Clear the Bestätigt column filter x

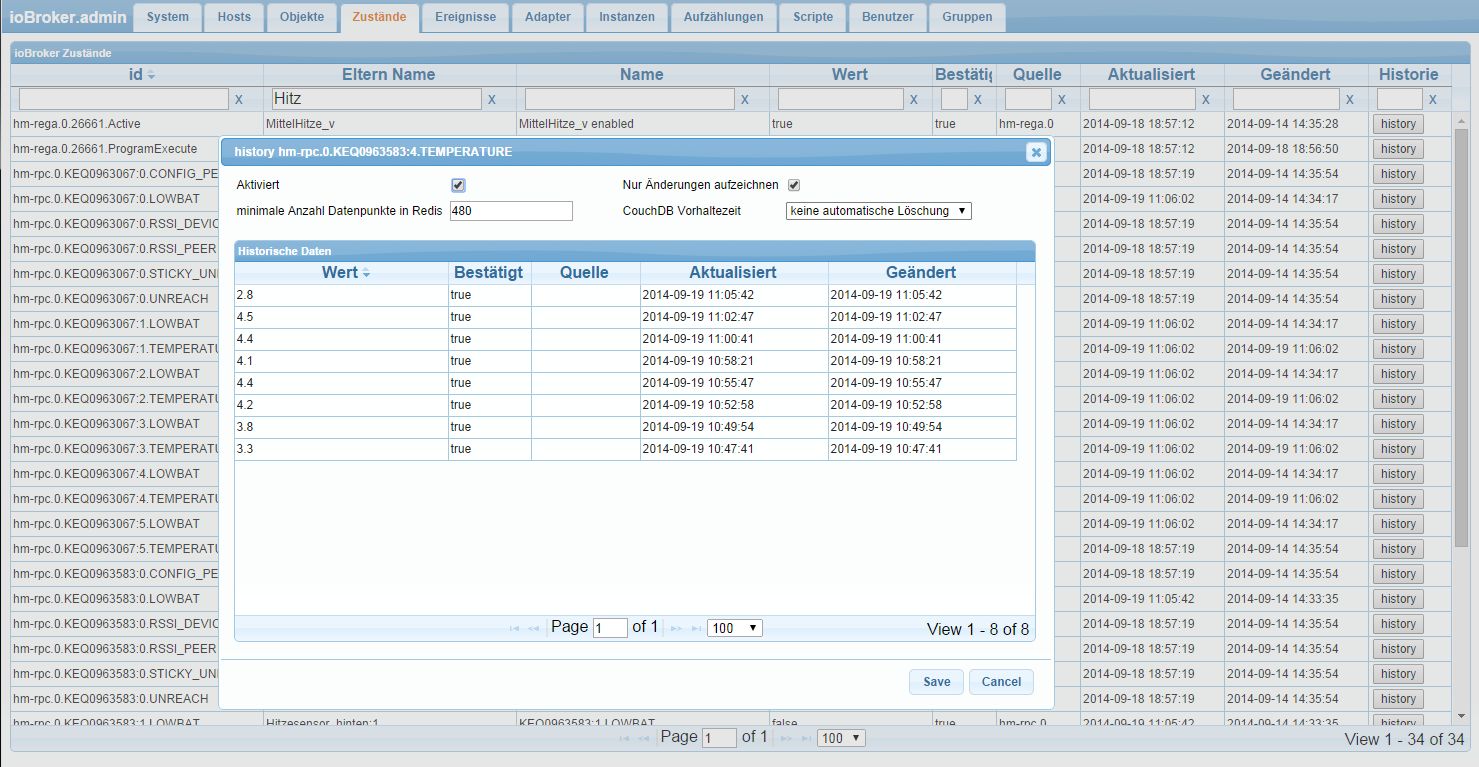(977, 99)
